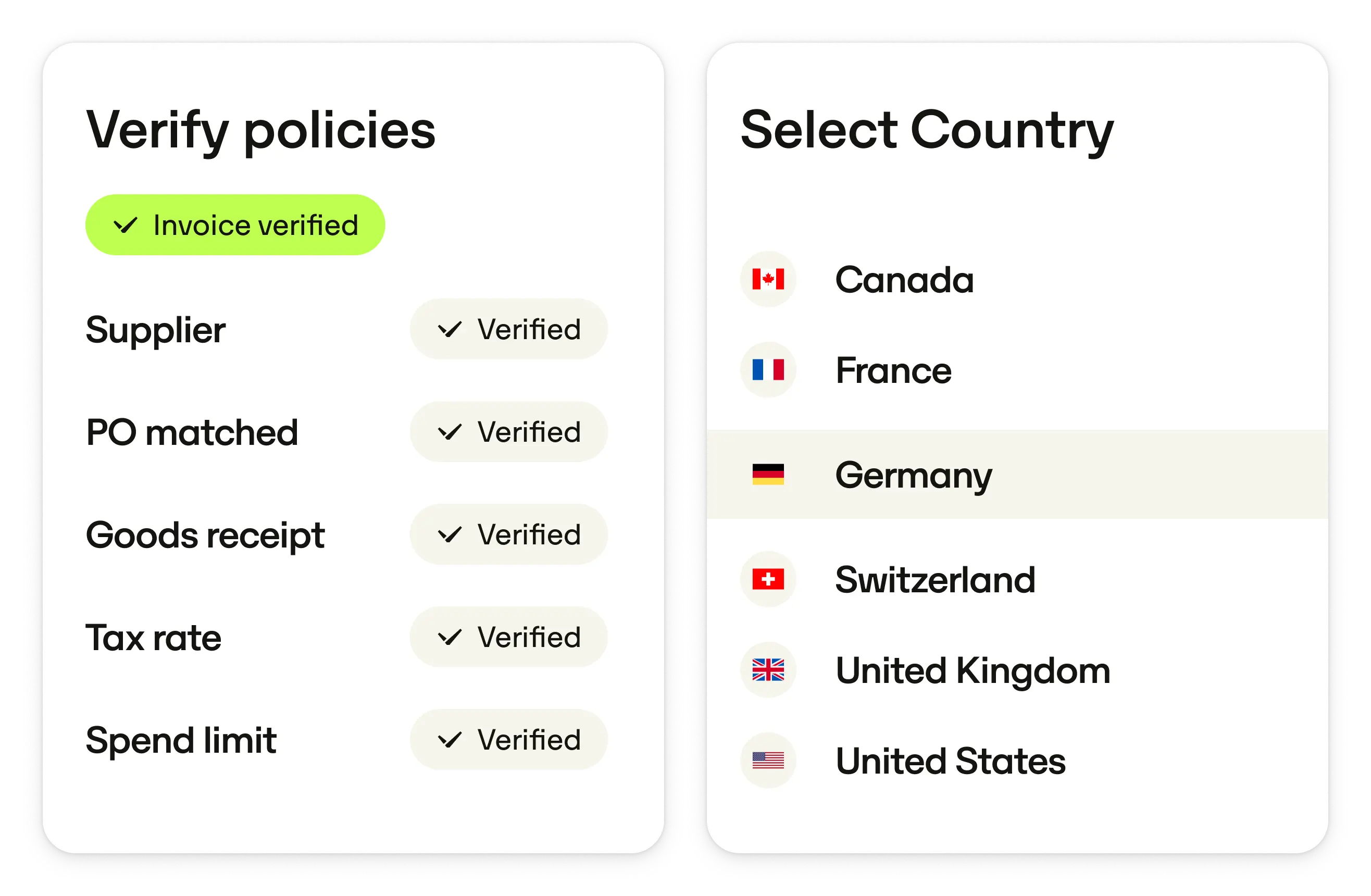1371x896 pixels.
Task: Click the Germany flag icon
Action: (x=768, y=474)
